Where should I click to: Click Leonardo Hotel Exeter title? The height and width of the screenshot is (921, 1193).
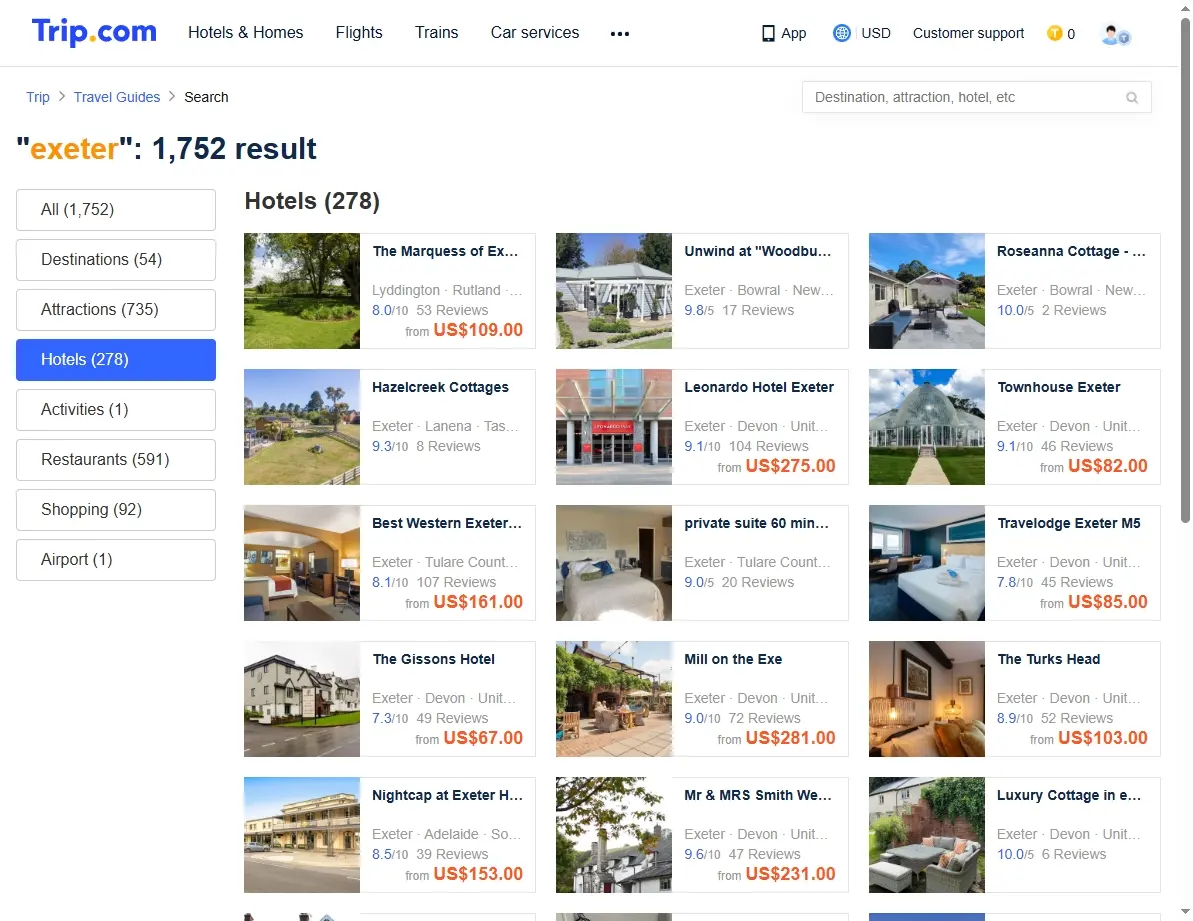pos(759,387)
